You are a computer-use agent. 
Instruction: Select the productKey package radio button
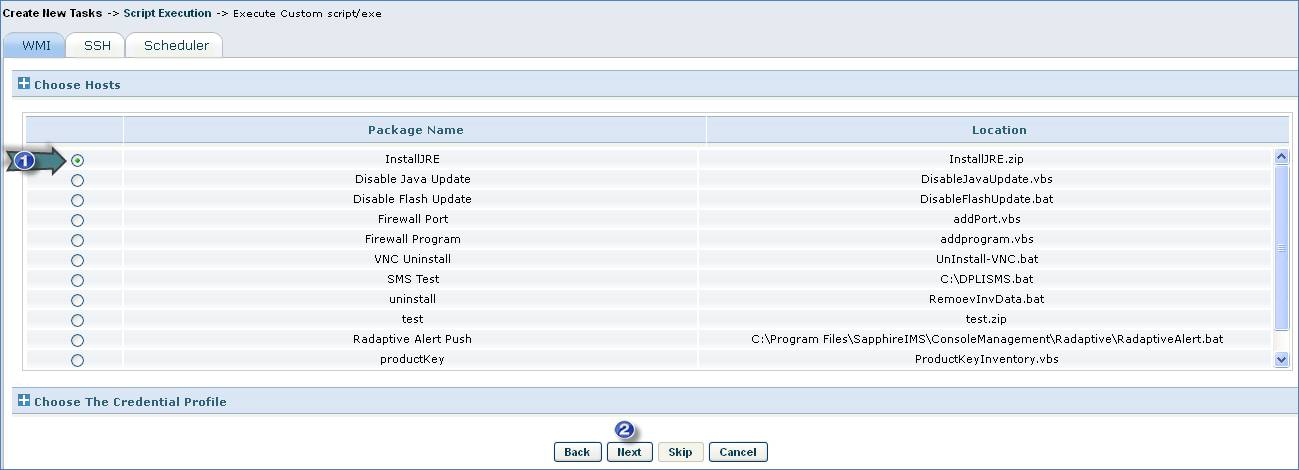click(x=77, y=360)
